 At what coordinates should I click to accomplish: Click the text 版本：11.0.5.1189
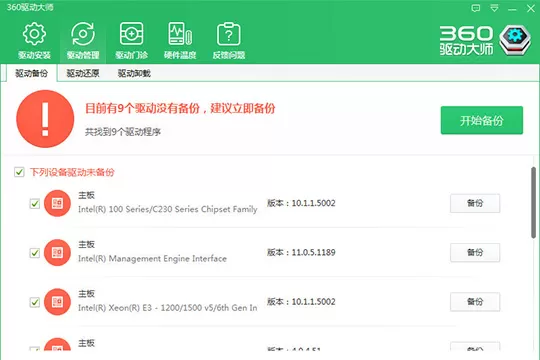click(301, 253)
